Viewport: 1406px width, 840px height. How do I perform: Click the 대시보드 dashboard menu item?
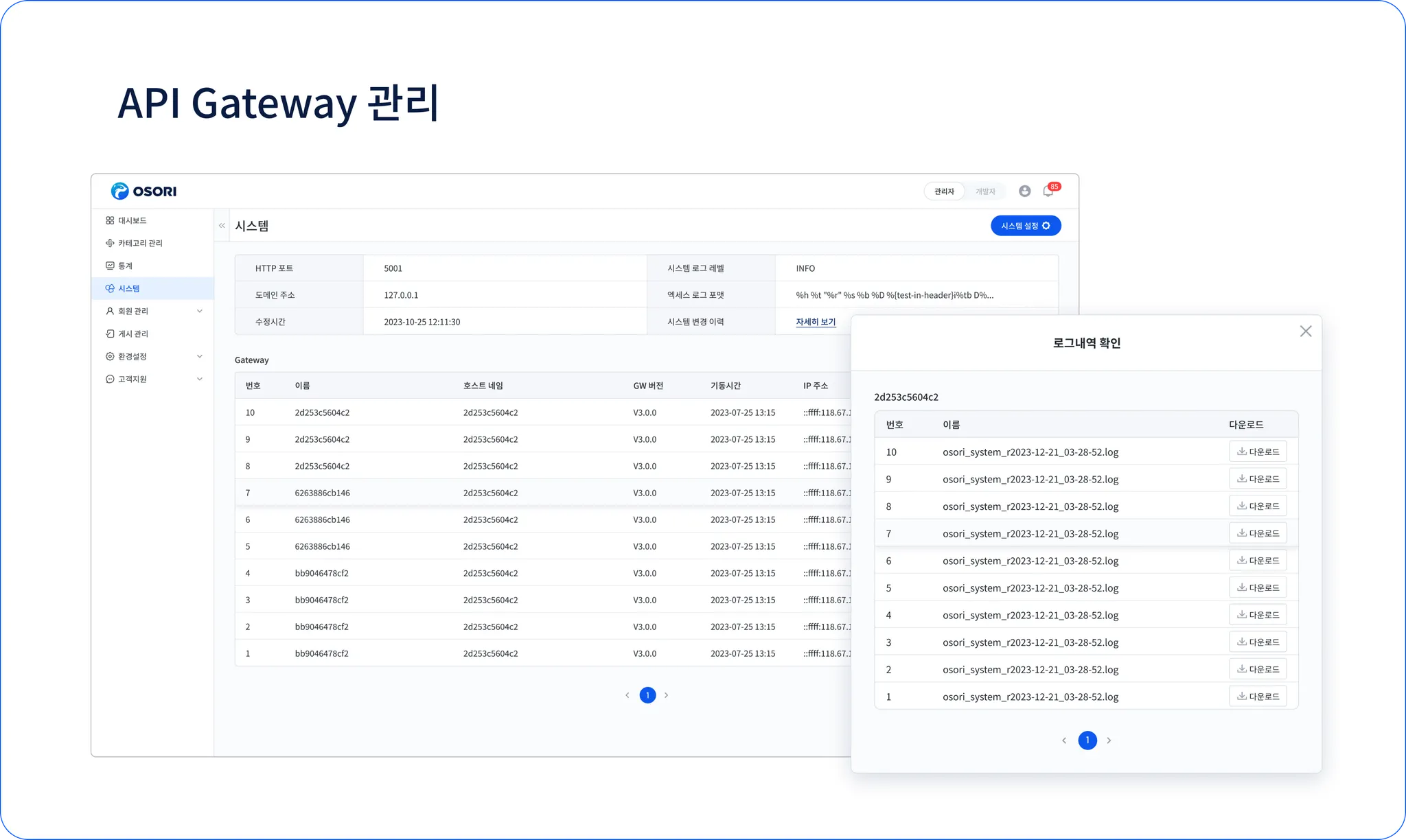[x=132, y=220]
